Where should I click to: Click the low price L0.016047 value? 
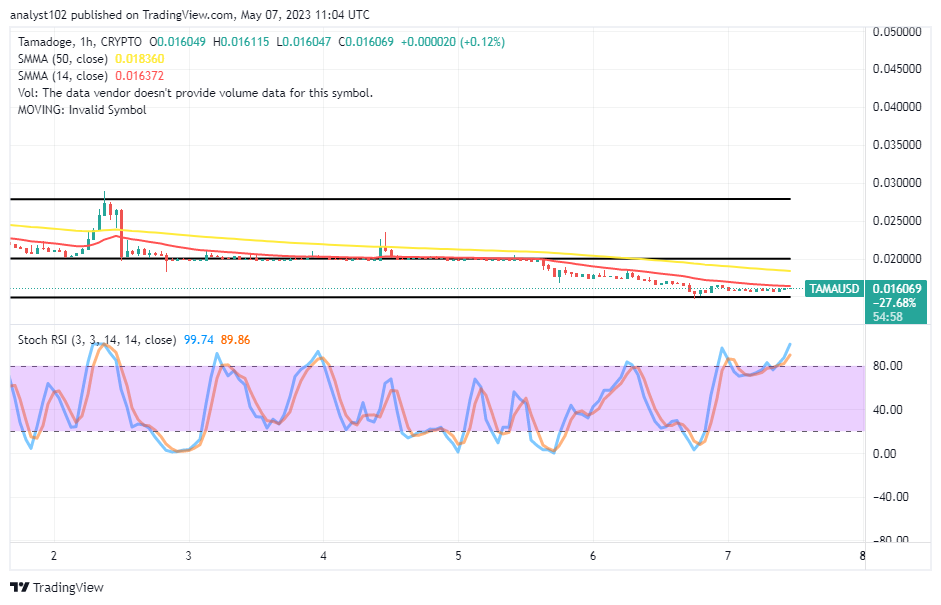[304, 42]
